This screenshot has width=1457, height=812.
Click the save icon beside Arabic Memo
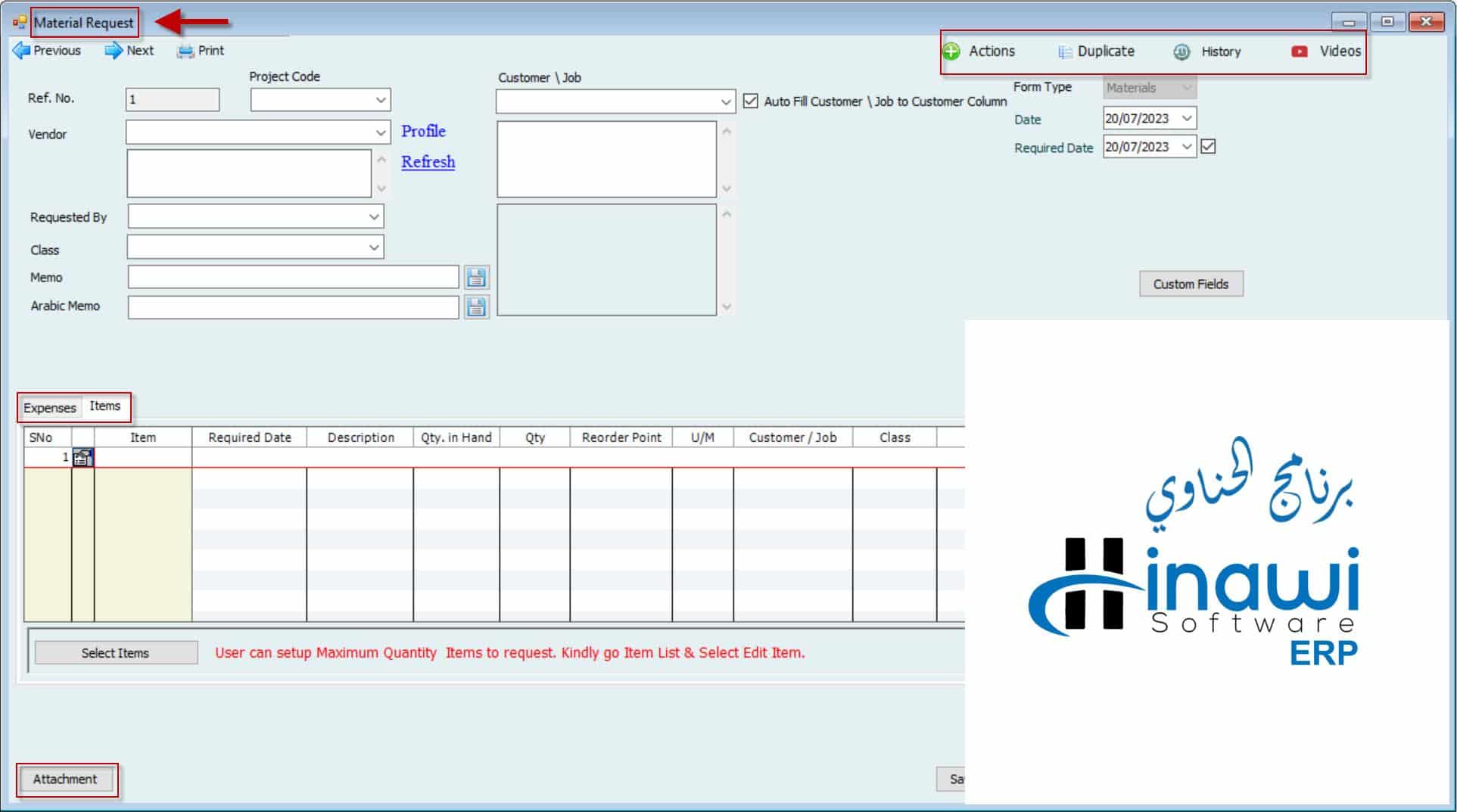click(x=476, y=306)
